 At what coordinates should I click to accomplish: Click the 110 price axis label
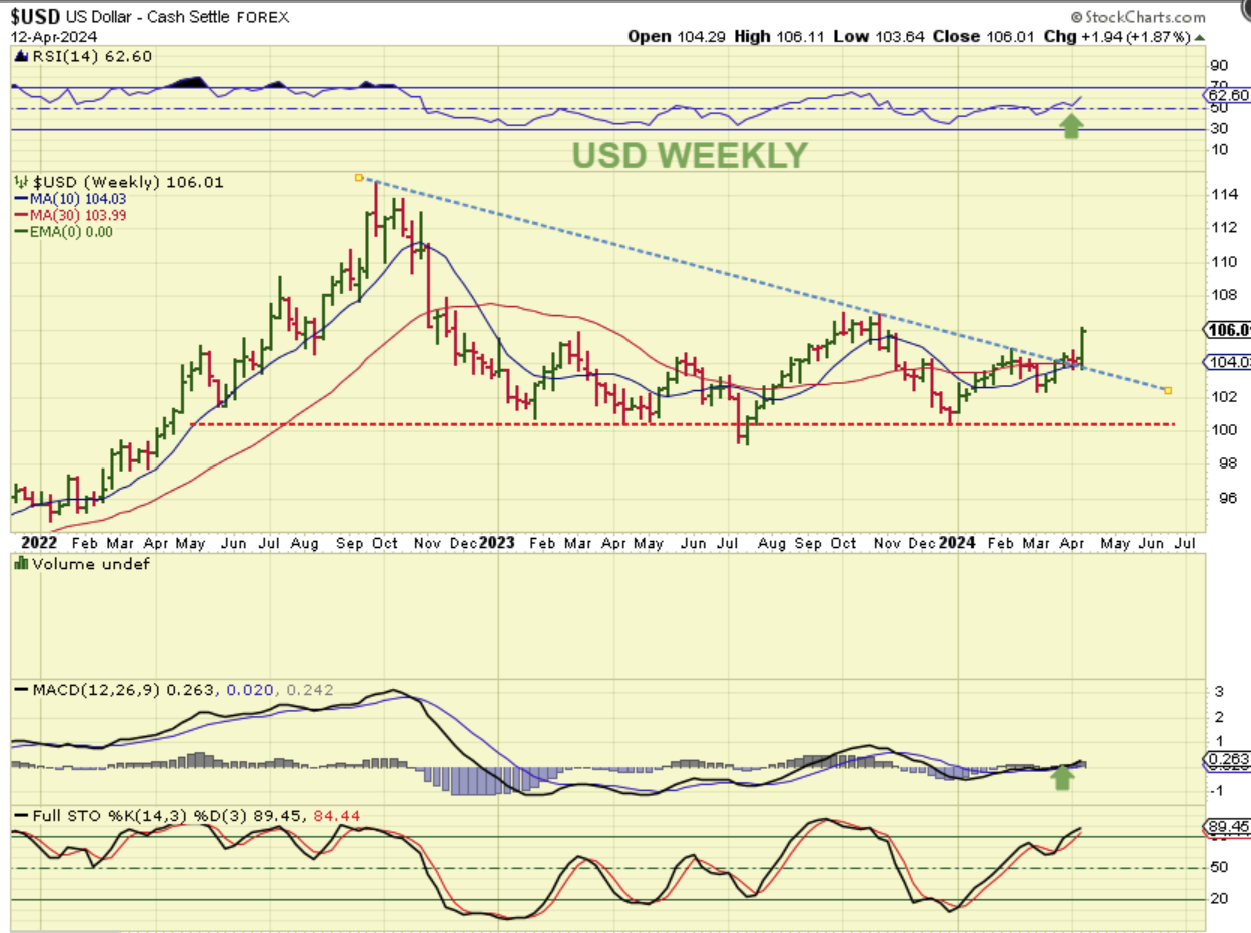(x=1225, y=261)
